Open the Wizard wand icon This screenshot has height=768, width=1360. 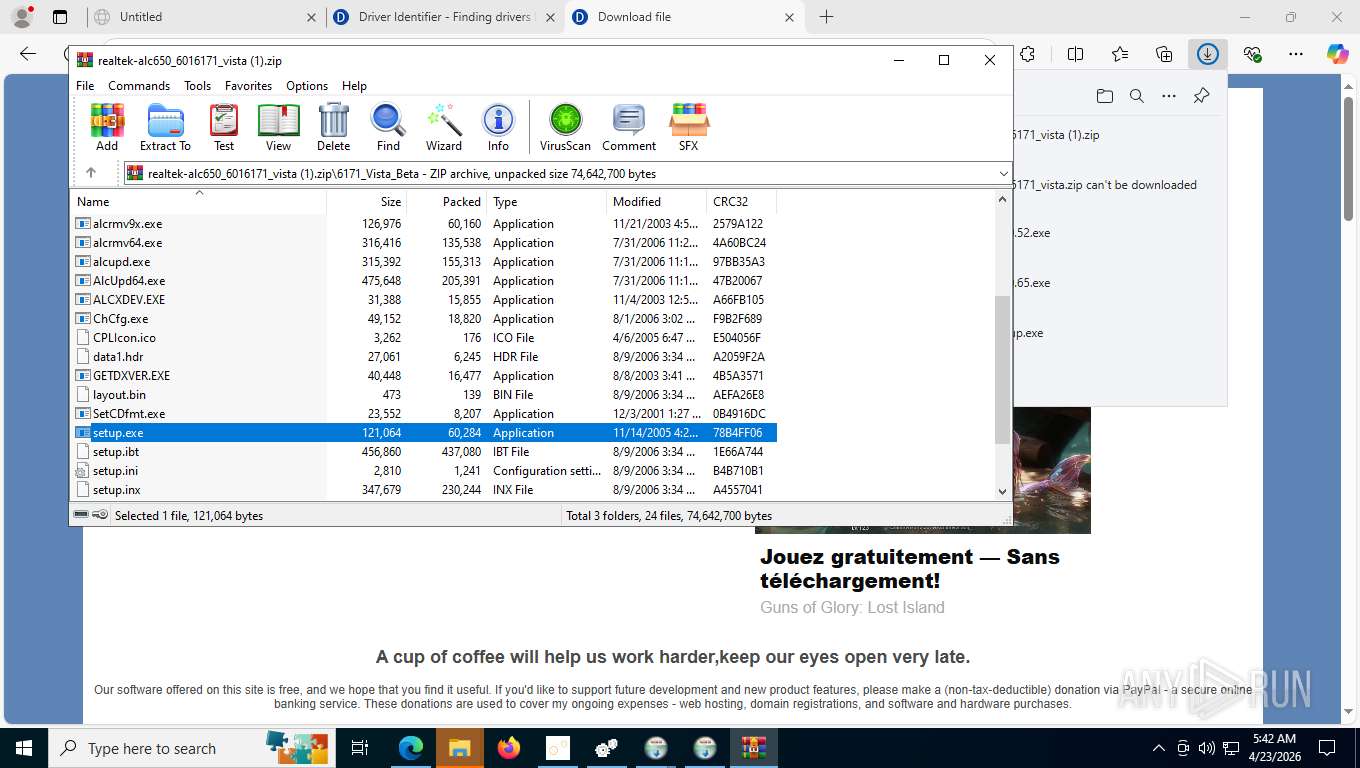click(444, 127)
